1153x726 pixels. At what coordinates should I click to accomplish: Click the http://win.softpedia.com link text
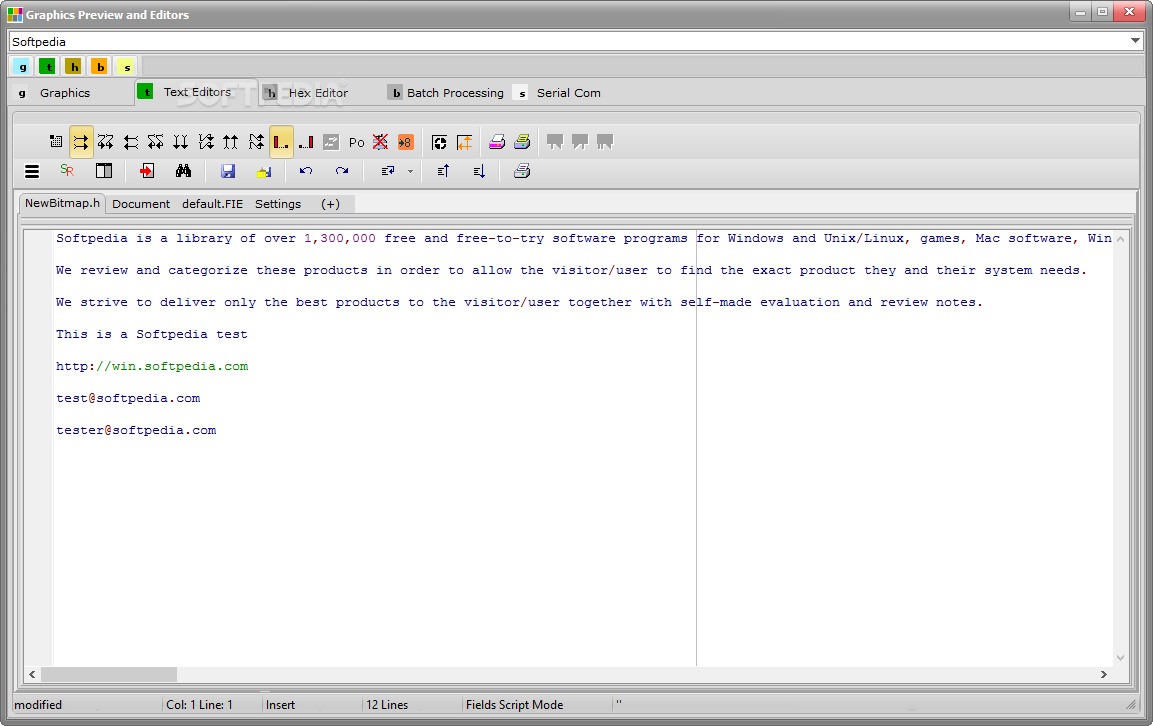pos(152,366)
